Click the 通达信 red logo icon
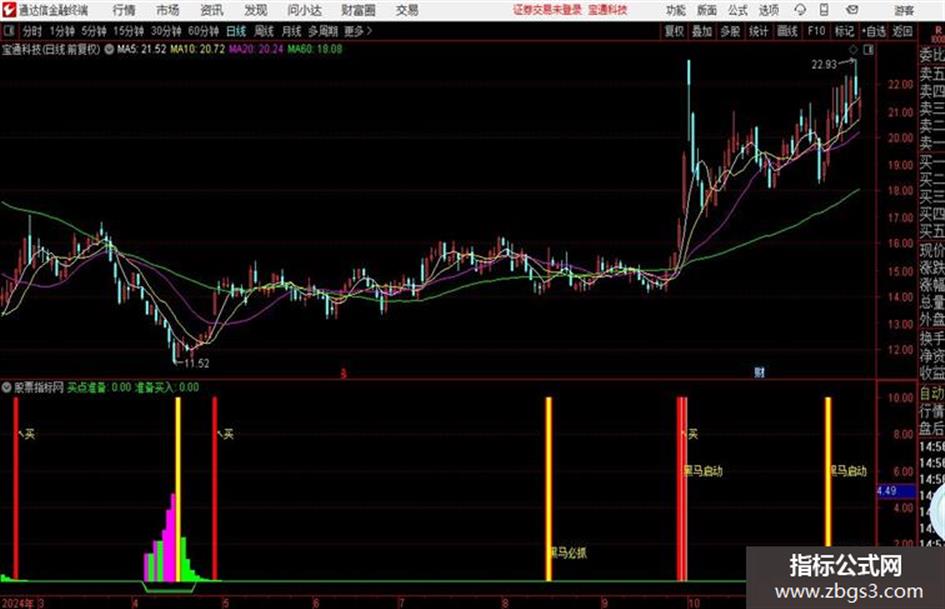Image resolution: width=945 pixels, height=609 pixels. click(x=9, y=10)
